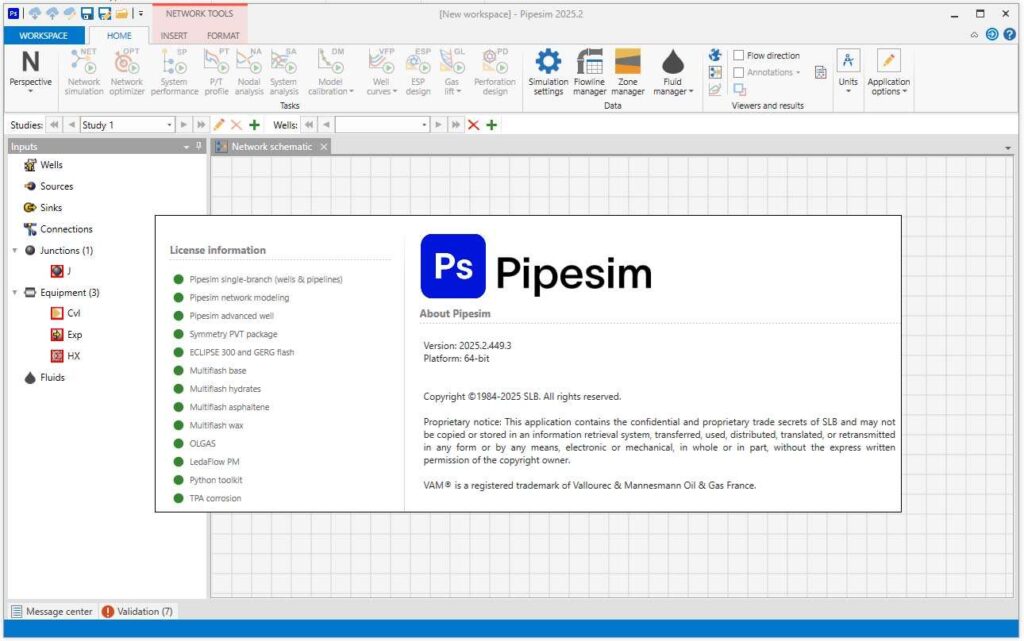
Task: Open the Inputs panel options arrow
Action: [186, 147]
